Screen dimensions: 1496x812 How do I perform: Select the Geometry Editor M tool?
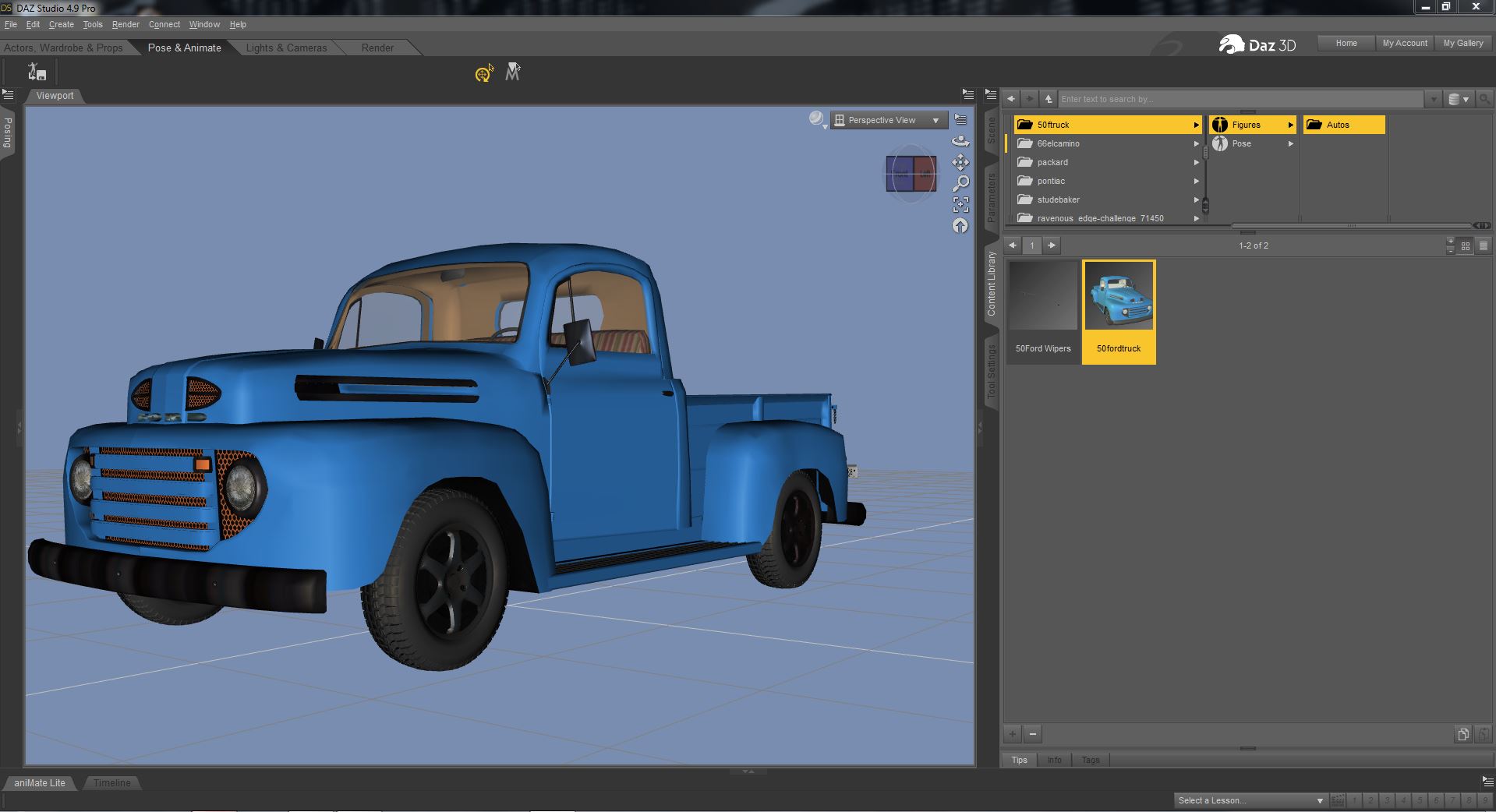(x=512, y=72)
